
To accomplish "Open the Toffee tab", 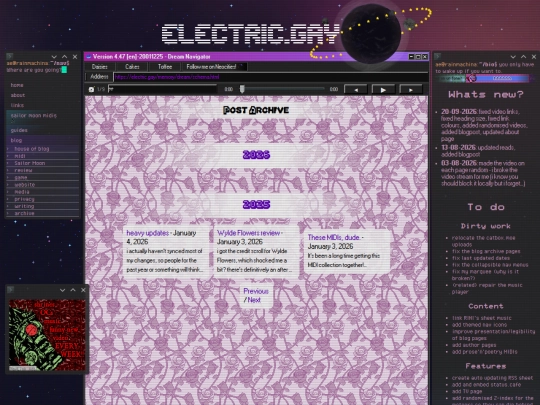I will pos(165,67).
